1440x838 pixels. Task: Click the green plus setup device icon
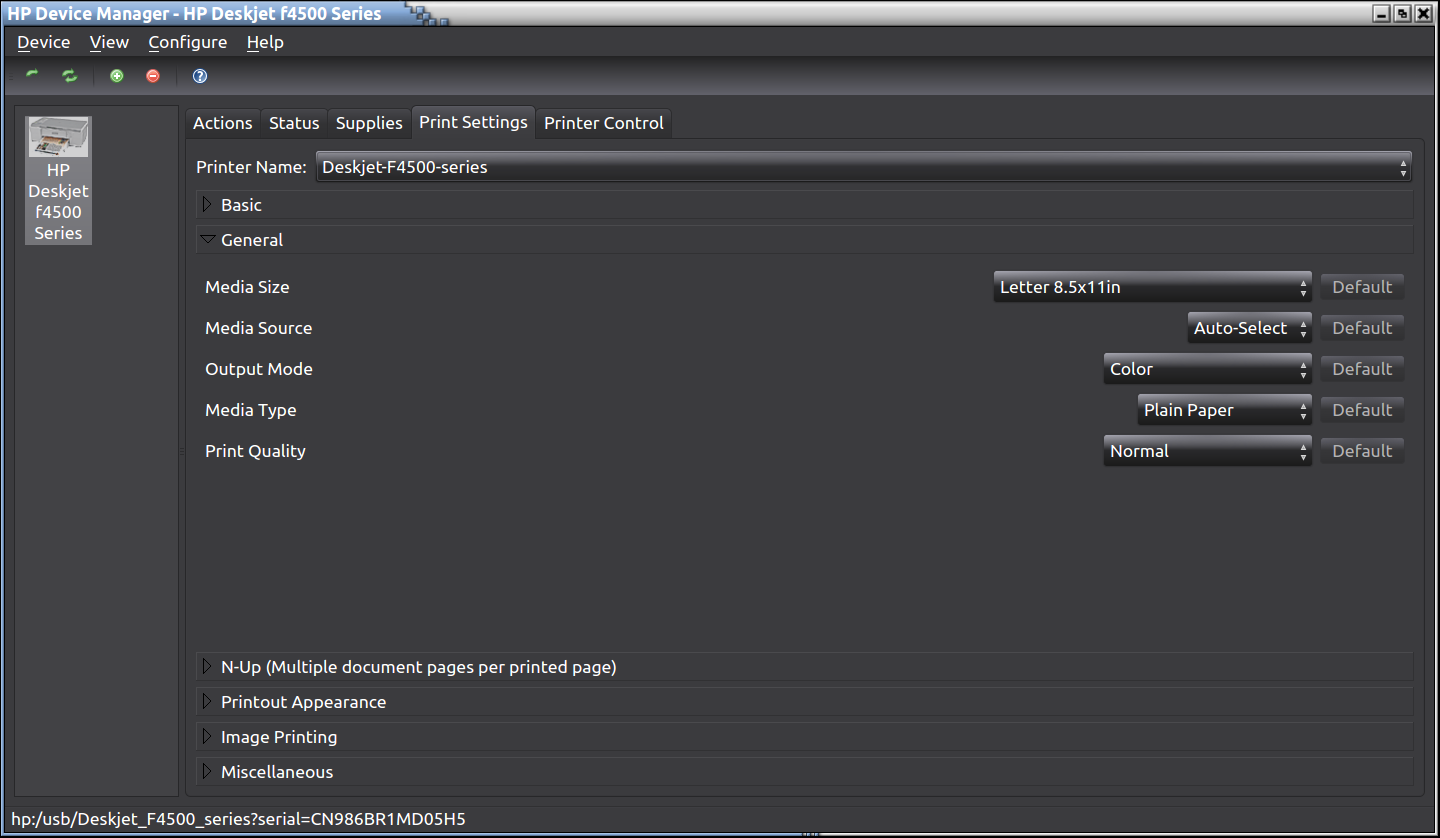coord(117,76)
